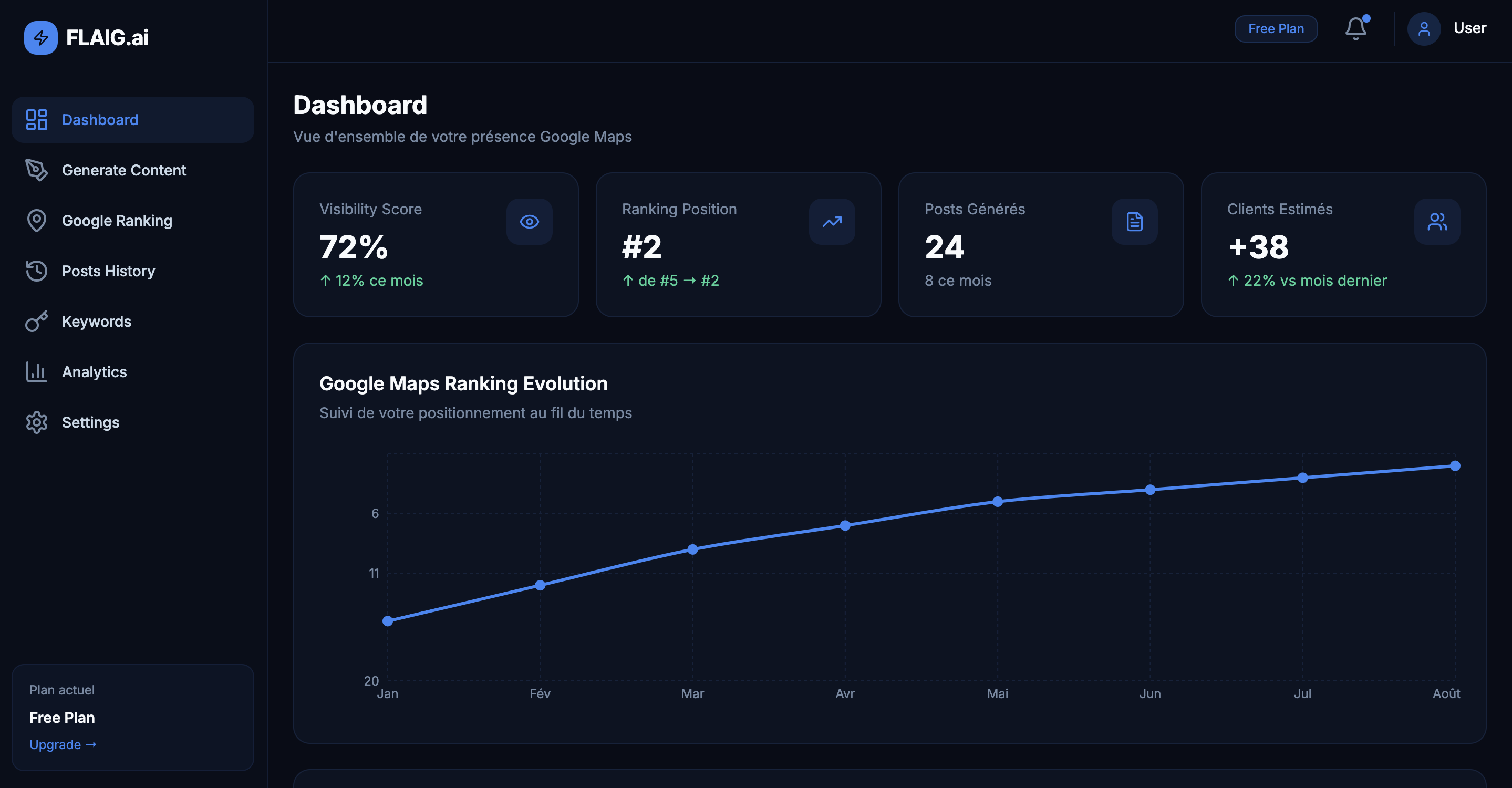The width and height of the screenshot is (1512, 788).
Task: Click the '8 ce mois' text
Action: coord(958,281)
